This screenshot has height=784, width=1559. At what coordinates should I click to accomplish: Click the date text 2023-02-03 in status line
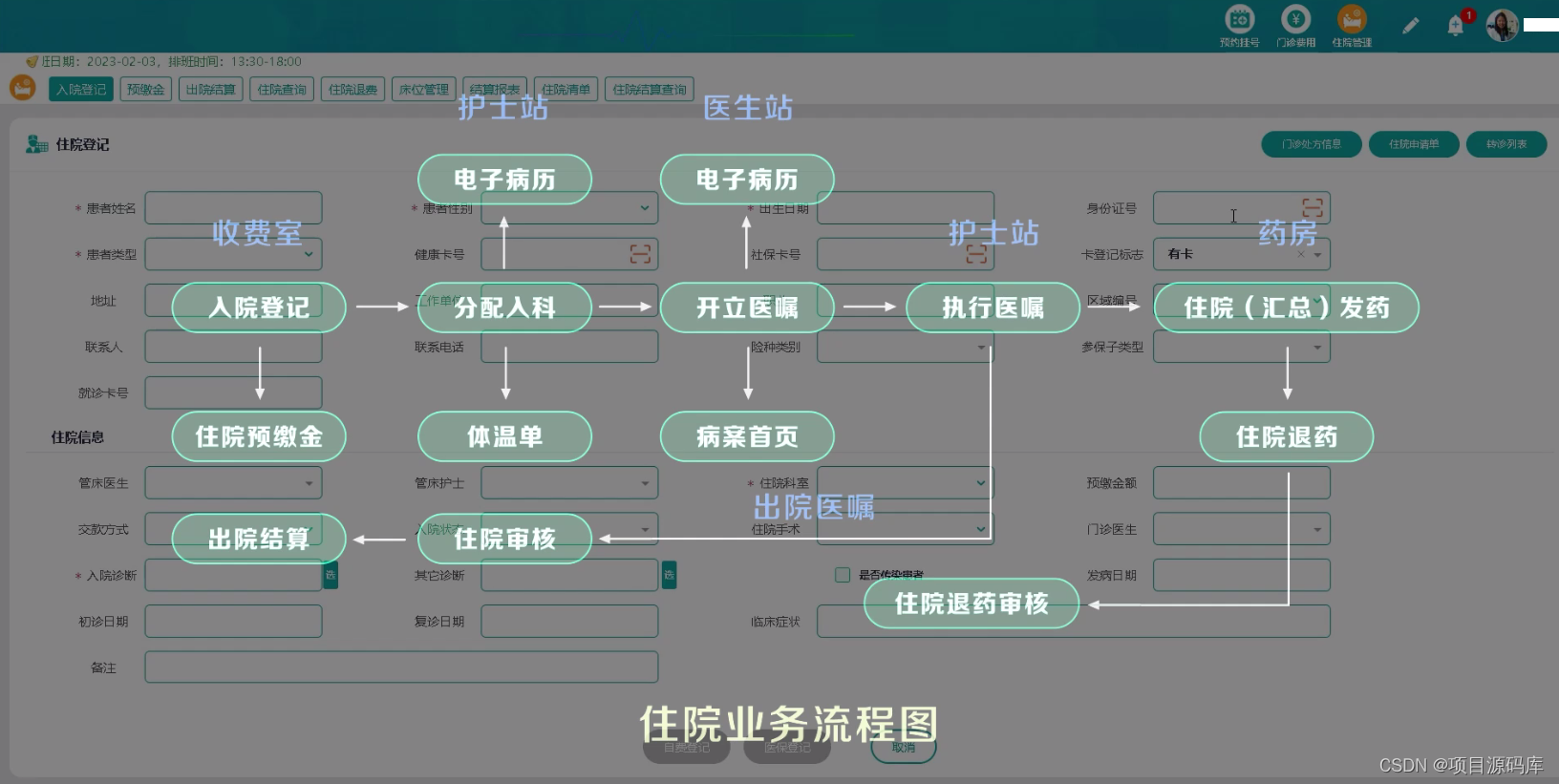click(x=122, y=61)
